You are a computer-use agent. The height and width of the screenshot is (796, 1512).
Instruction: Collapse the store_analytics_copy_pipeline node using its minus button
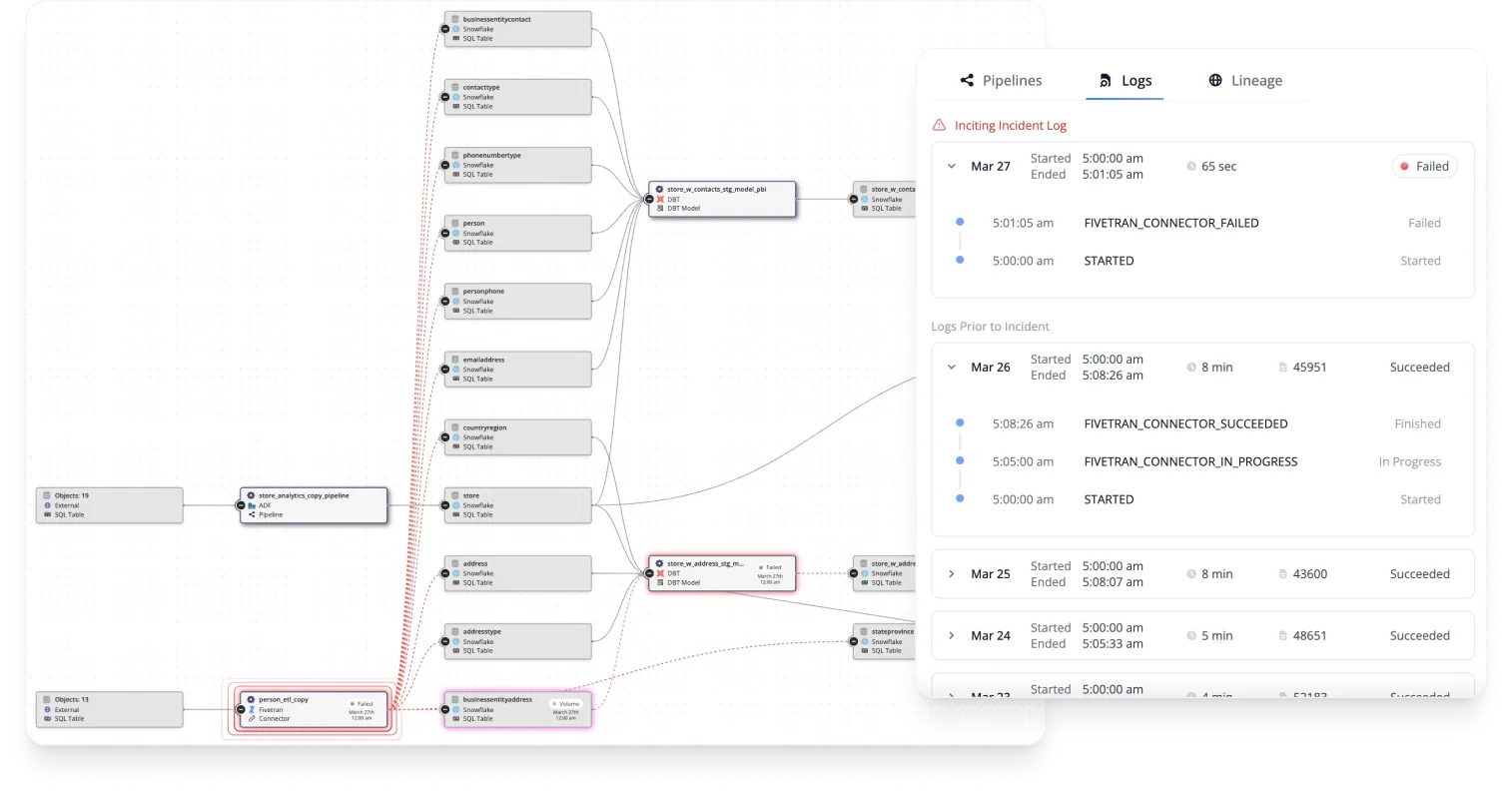pyautogui.click(x=241, y=505)
